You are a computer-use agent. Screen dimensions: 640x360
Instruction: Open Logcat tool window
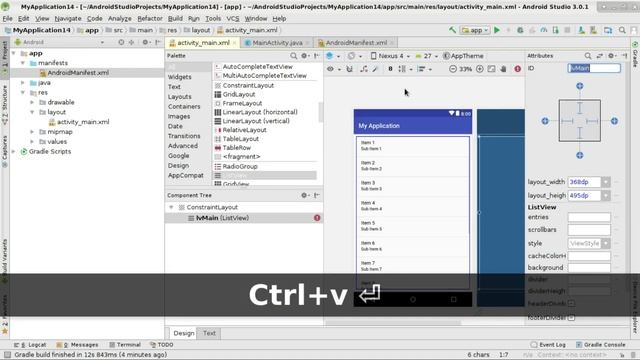(30, 345)
